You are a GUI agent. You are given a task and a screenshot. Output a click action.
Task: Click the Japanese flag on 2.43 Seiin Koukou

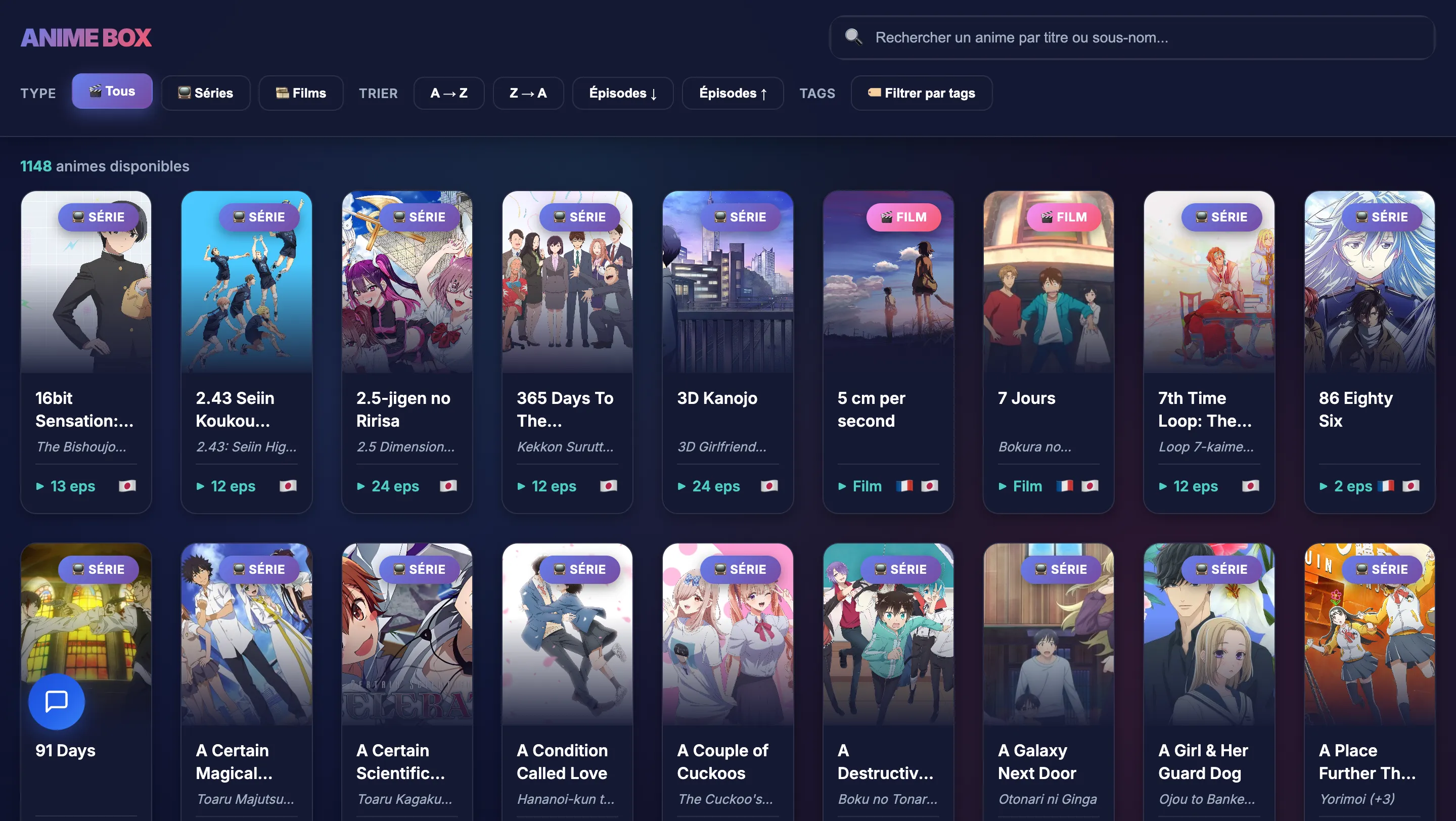[x=288, y=486]
